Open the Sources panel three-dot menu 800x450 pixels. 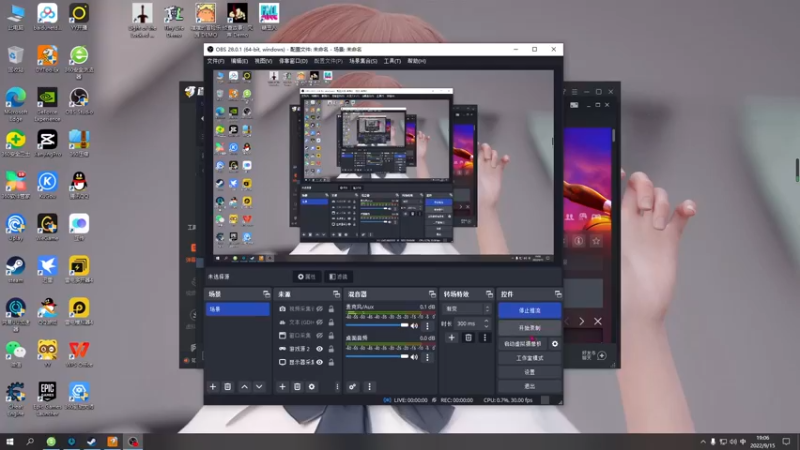tap(337, 387)
